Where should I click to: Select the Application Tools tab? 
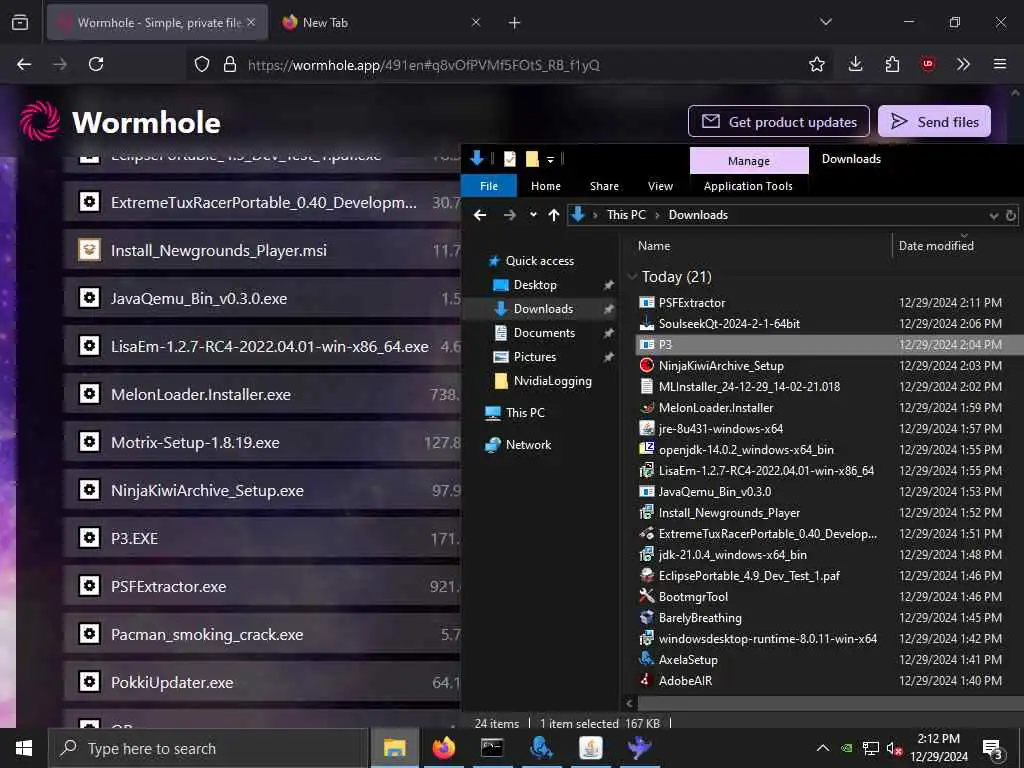point(748,186)
